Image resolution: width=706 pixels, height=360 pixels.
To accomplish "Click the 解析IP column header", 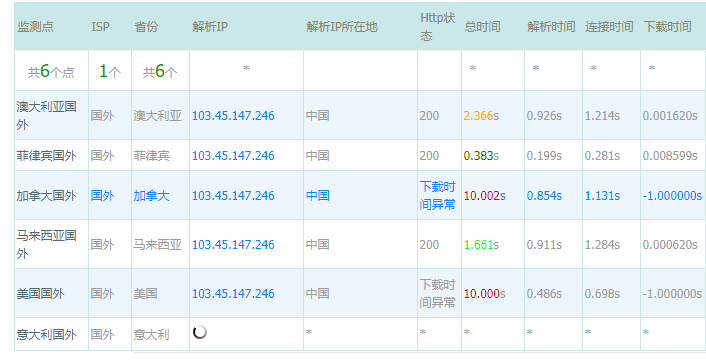I will 210,27.
